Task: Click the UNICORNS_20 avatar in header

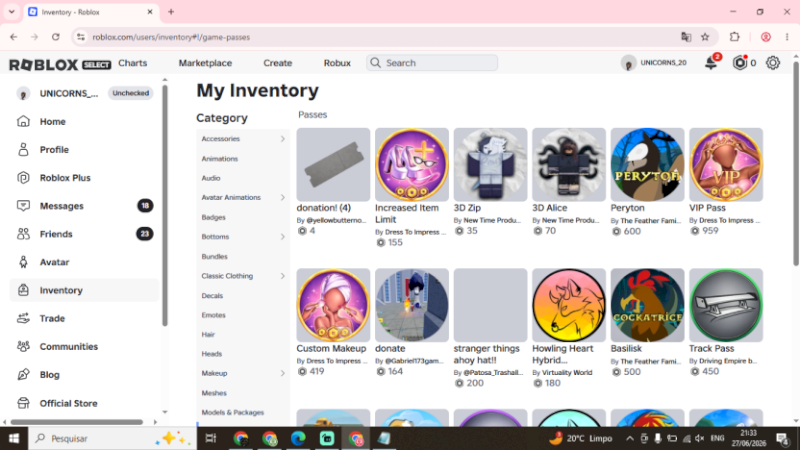Action: pos(629,63)
